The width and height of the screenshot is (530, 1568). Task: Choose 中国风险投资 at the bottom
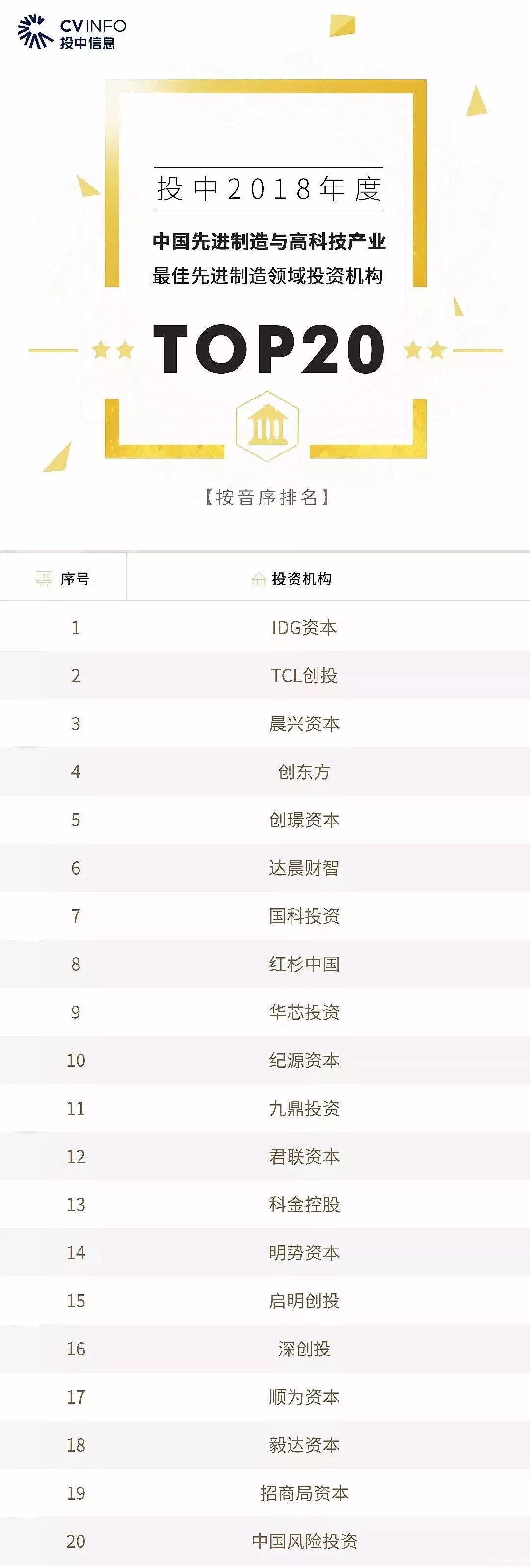pyautogui.click(x=304, y=1541)
